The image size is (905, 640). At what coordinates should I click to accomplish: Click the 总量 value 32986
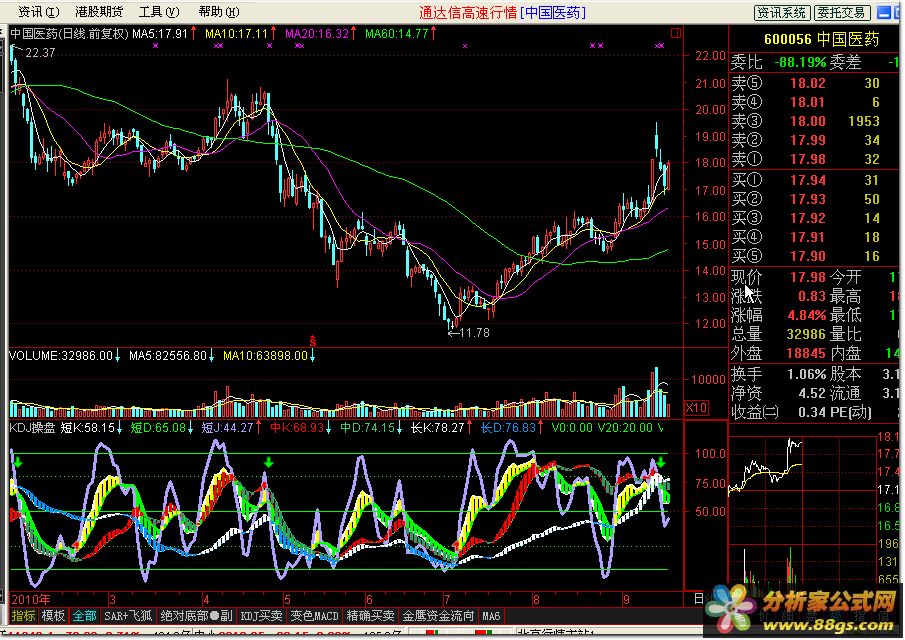pos(806,334)
